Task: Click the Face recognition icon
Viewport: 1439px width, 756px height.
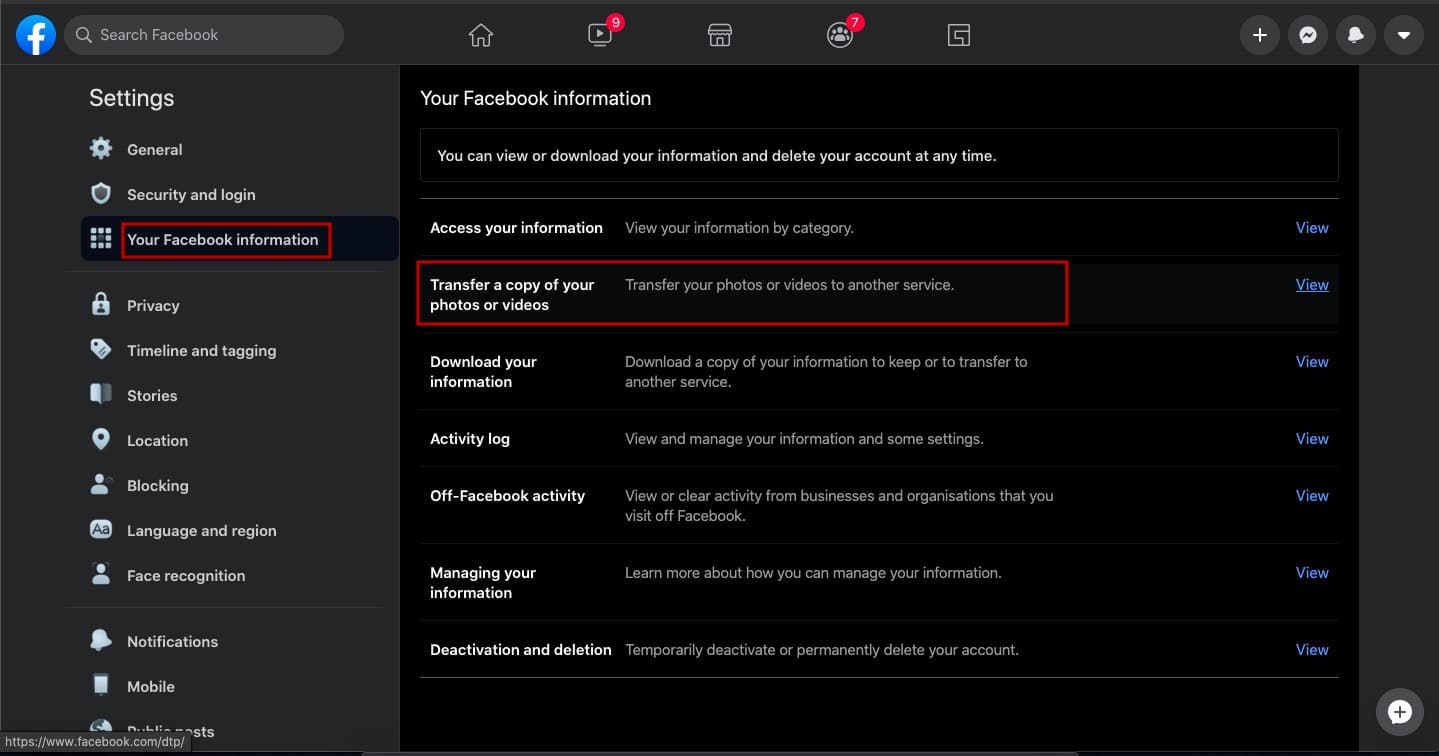Action: [101, 575]
